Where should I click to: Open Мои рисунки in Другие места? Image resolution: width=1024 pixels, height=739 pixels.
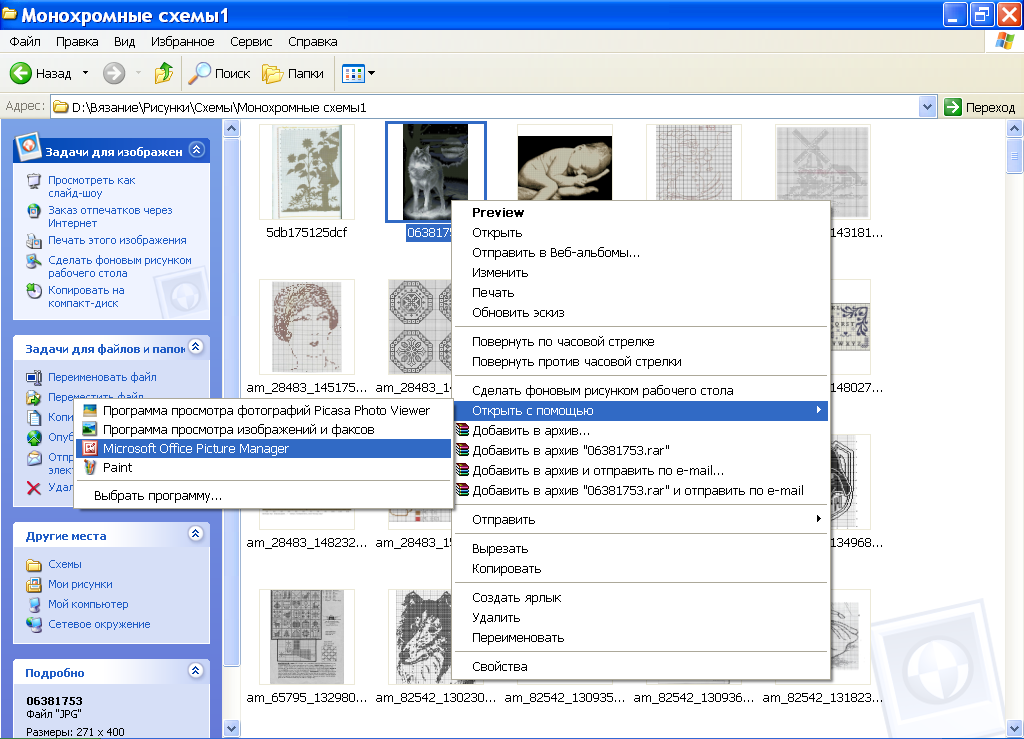[x=80, y=584]
